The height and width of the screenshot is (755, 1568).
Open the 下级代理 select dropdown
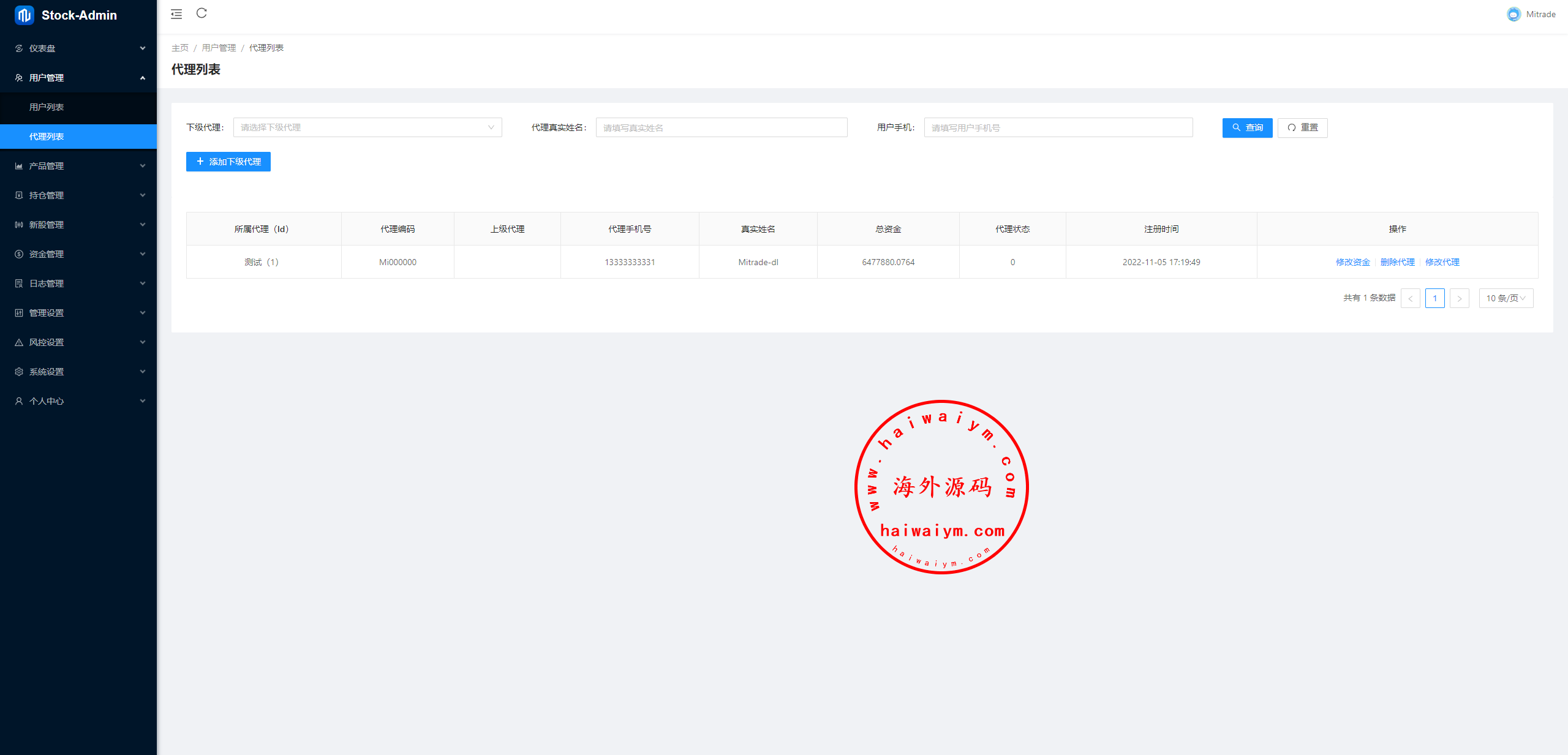(x=367, y=127)
